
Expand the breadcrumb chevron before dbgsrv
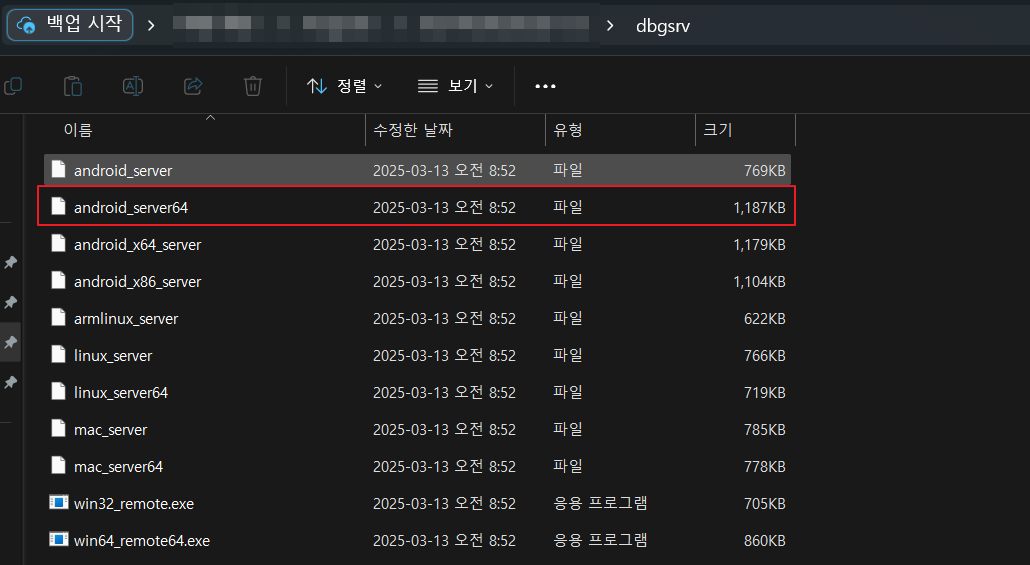(x=610, y=25)
